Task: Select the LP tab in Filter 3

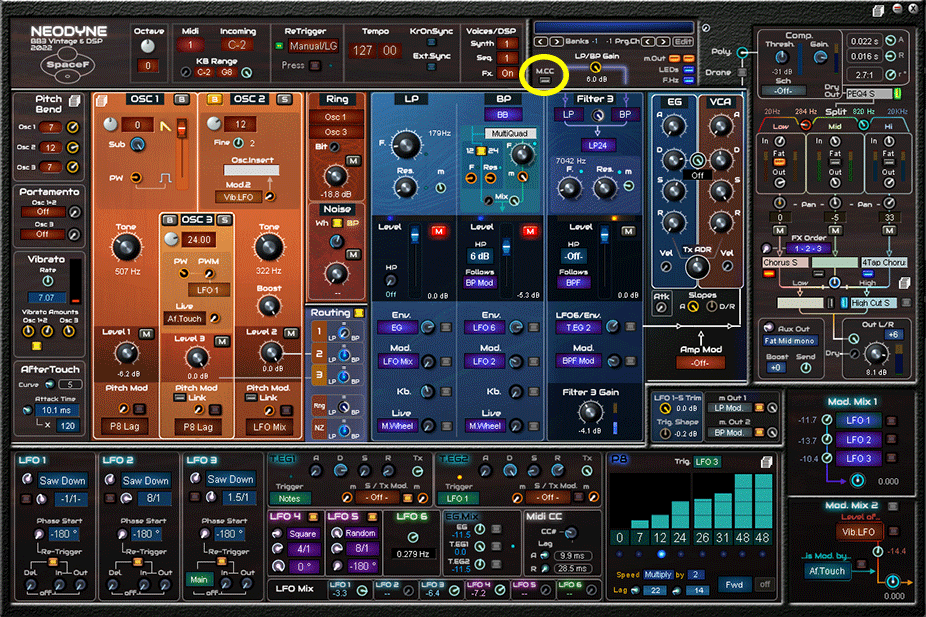Action: pos(568,115)
